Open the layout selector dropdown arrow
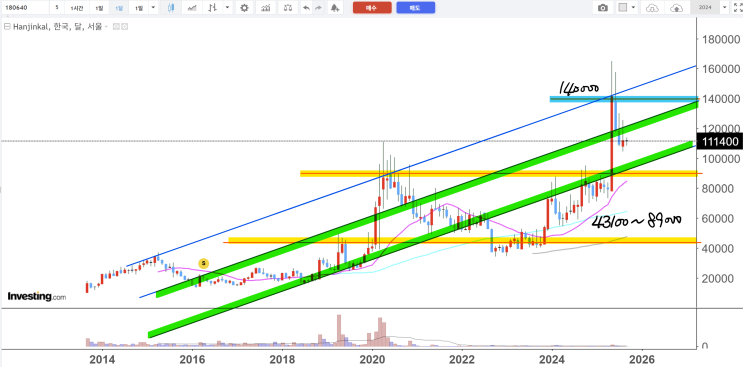Viewport: 743px width, 367px height. pyautogui.click(x=634, y=8)
